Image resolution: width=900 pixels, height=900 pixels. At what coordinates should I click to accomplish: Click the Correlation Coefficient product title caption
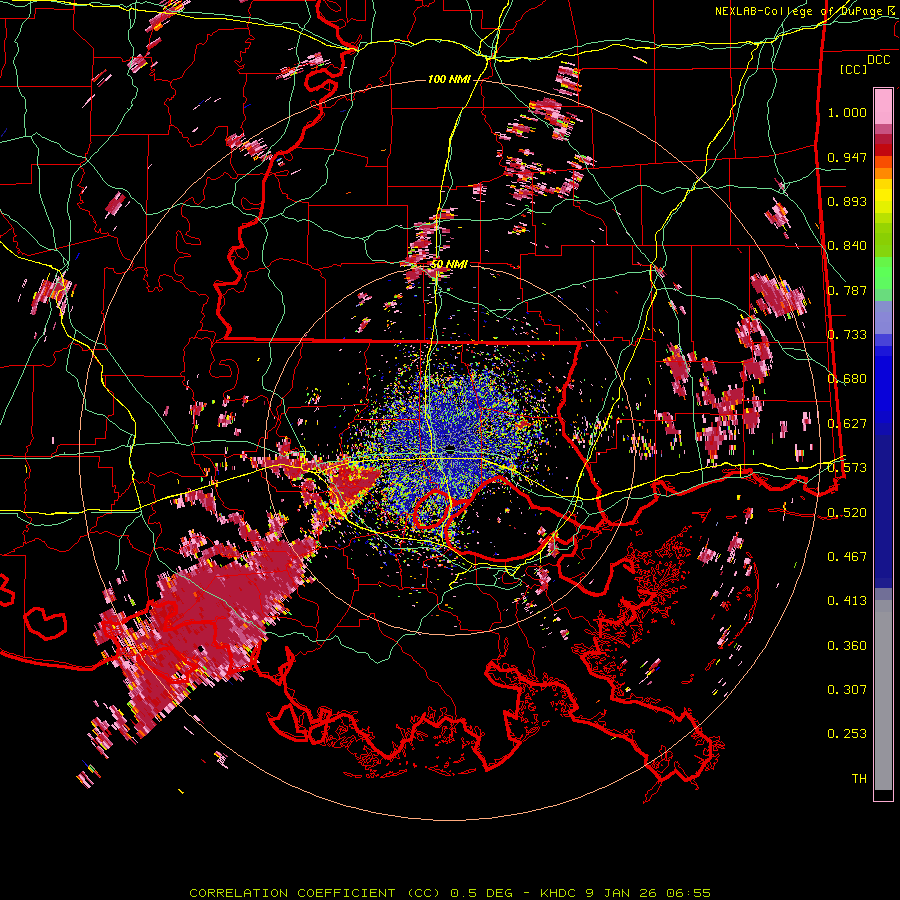[450, 893]
